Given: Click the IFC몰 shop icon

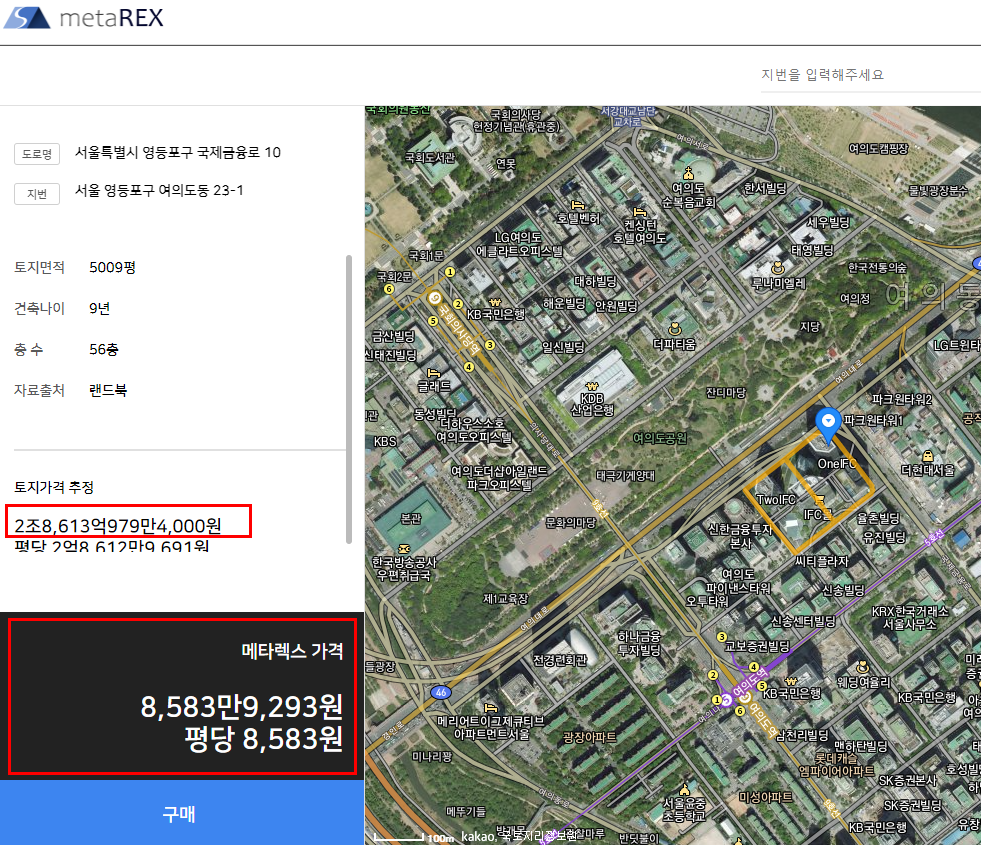Looking at the screenshot, I should pyautogui.click(x=818, y=500).
